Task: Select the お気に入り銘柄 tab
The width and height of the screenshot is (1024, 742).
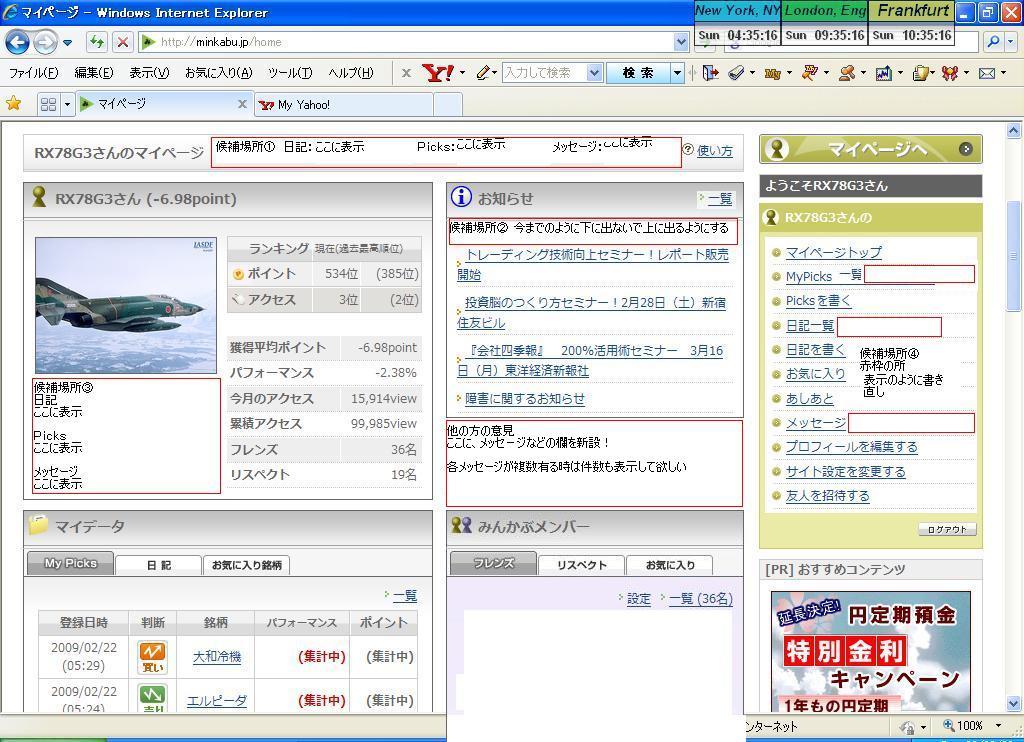Action: coord(246,565)
